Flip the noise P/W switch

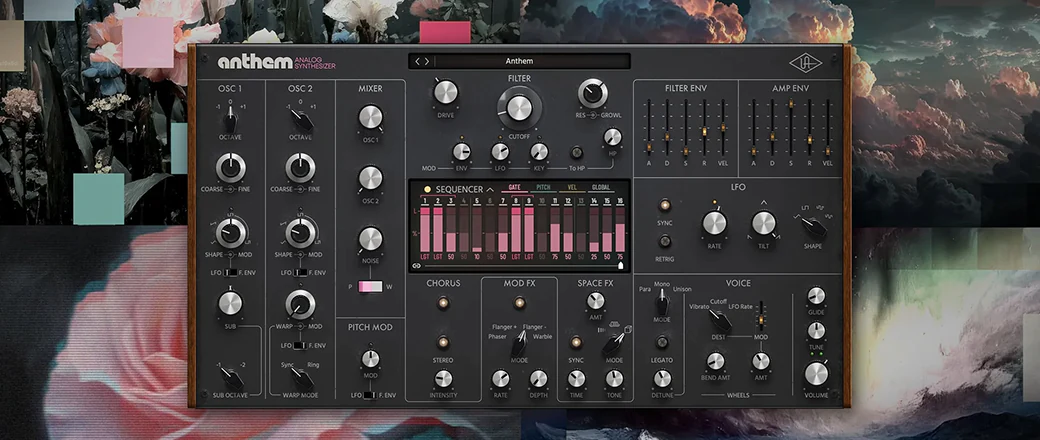coord(370,287)
